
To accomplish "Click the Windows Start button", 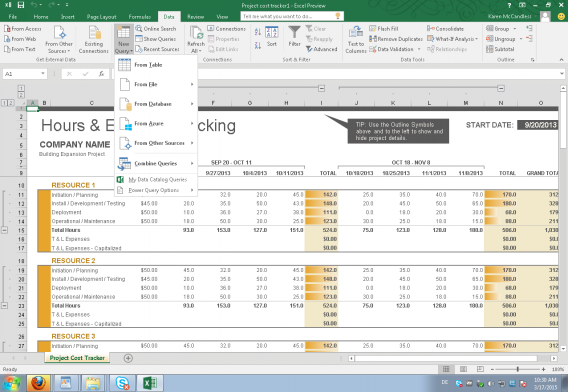I will pyautogui.click(x=11, y=383).
